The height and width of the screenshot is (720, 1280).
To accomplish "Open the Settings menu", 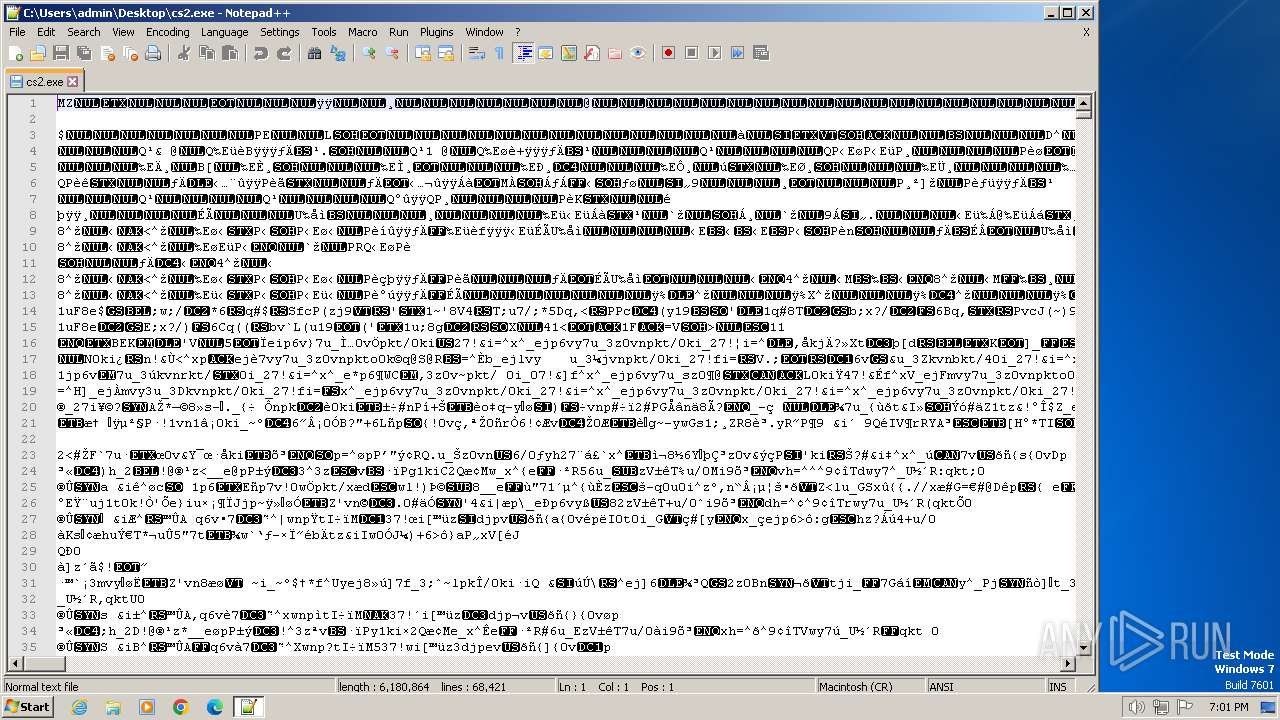I will (x=280, y=32).
